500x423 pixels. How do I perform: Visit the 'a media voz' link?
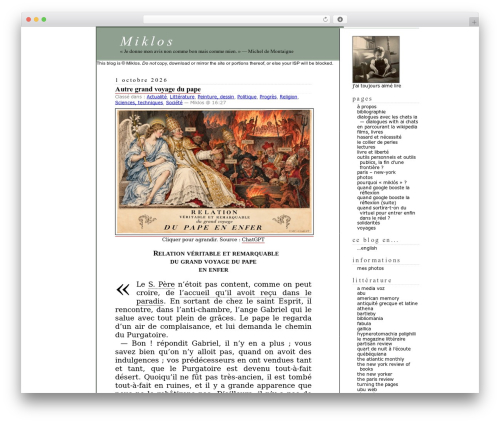tap(370, 288)
